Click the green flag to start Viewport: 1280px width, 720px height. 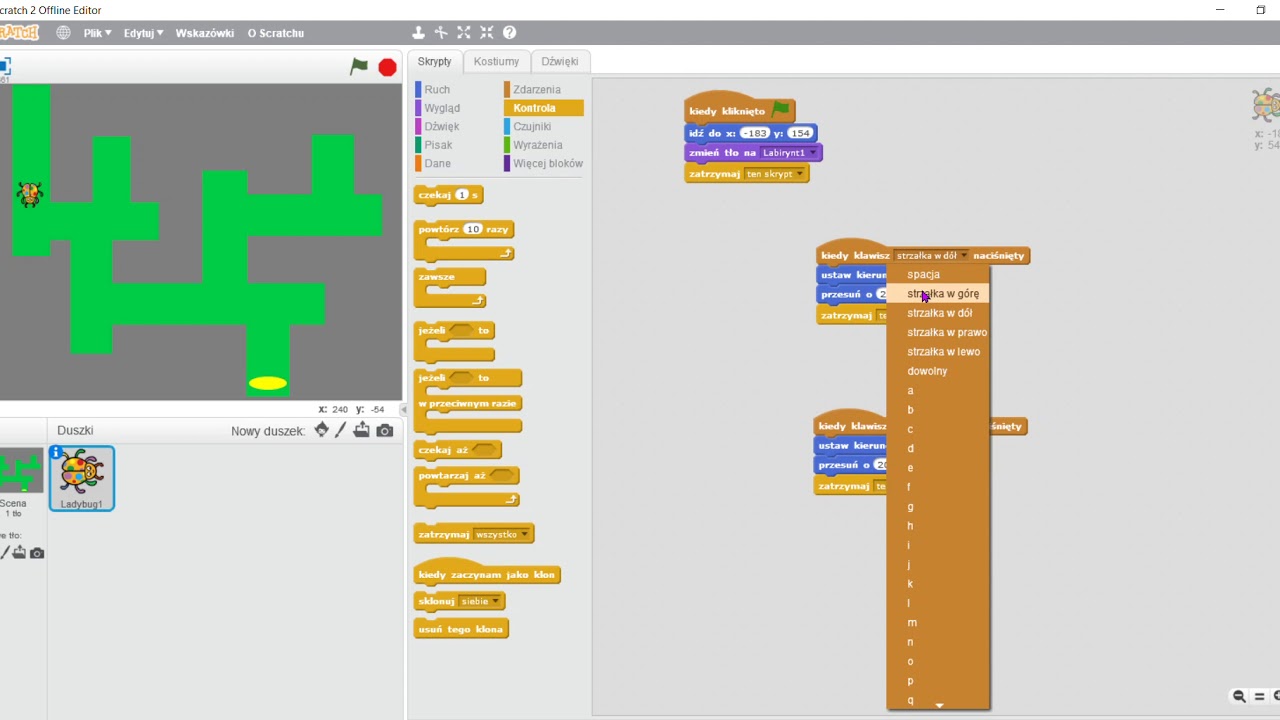coord(359,67)
